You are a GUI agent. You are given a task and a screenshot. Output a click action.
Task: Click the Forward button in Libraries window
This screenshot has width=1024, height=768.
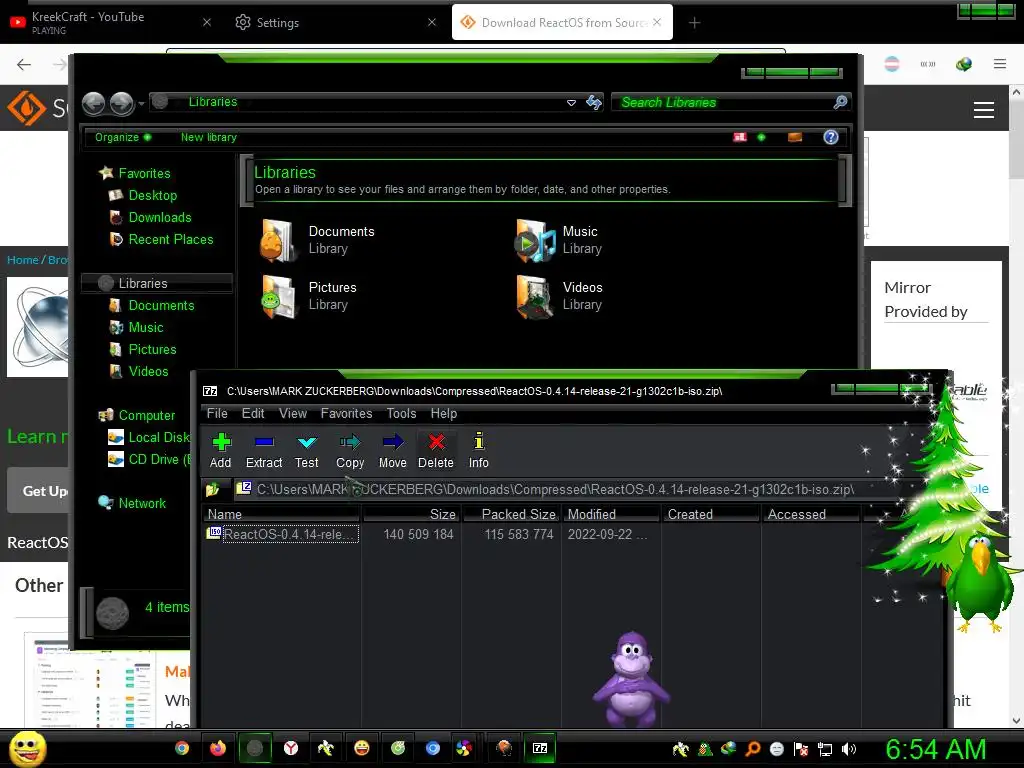(121, 103)
